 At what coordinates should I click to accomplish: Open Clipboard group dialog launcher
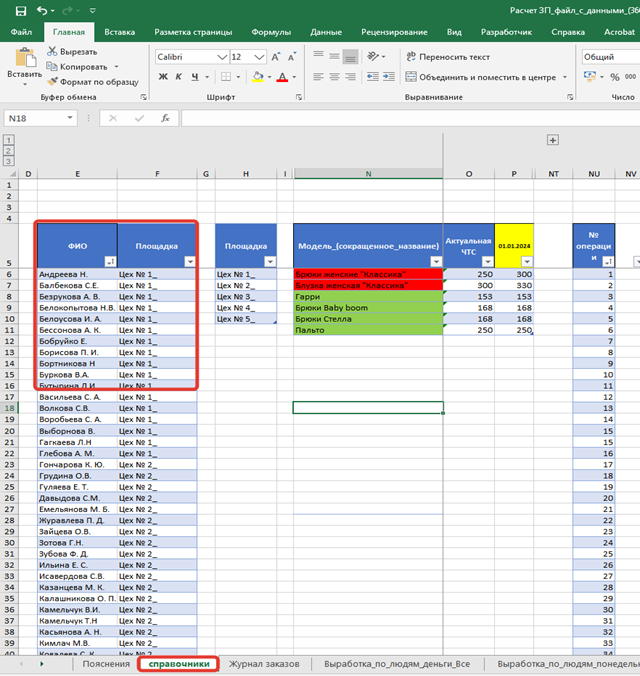(x=143, y=97)
